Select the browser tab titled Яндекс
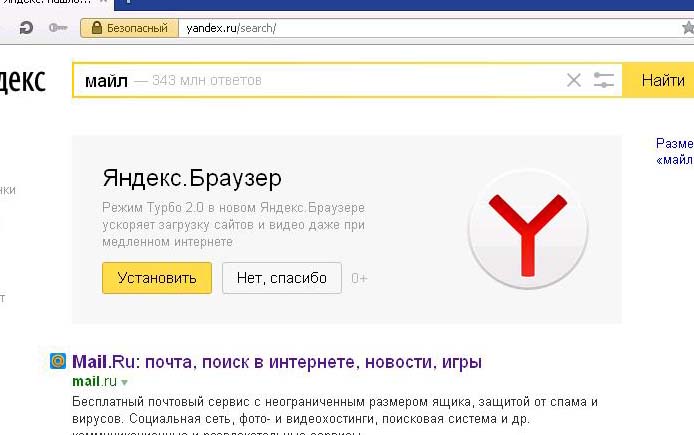 (55, 3)
